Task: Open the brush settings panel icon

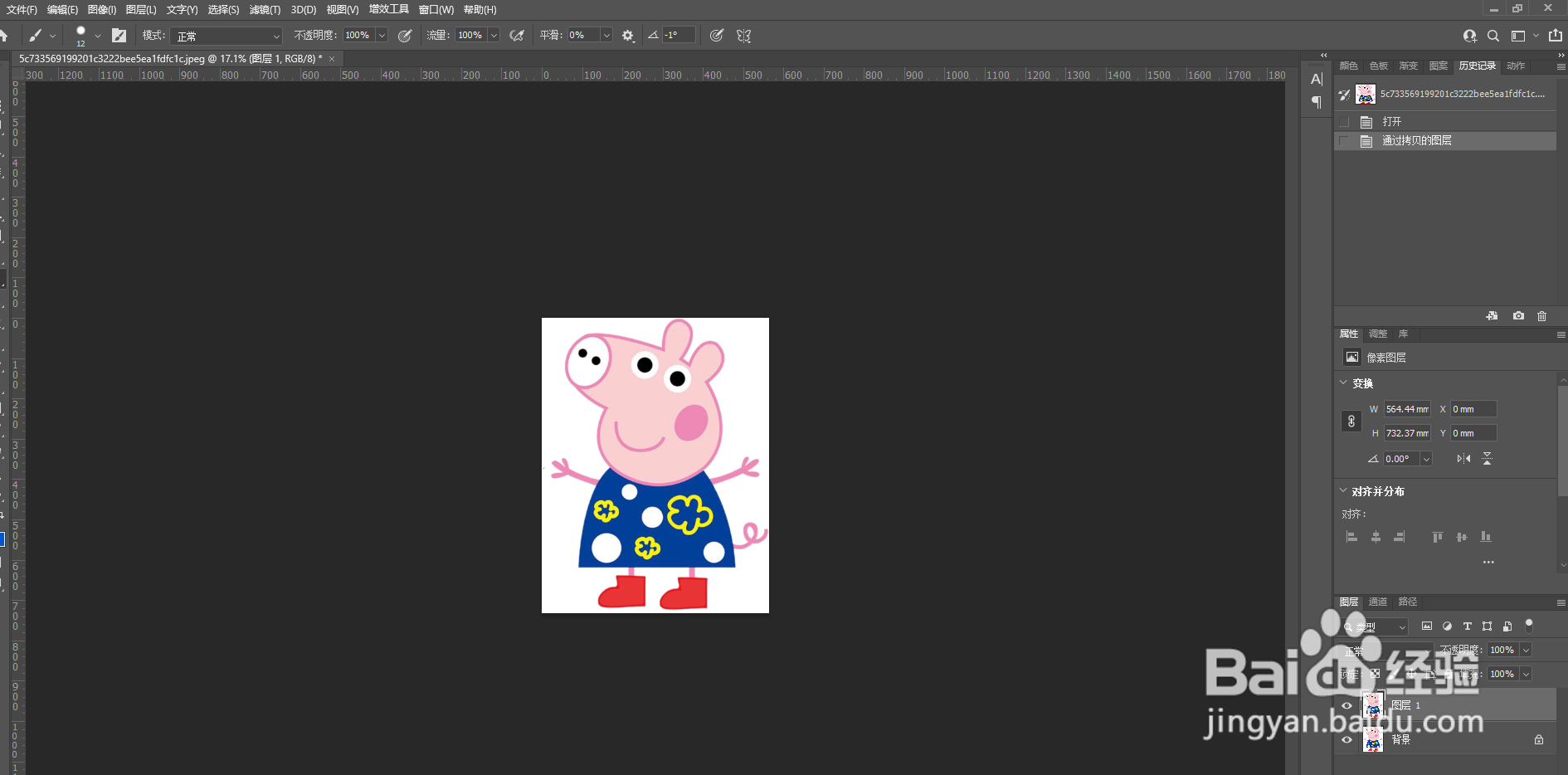Action: click(119, 36)
